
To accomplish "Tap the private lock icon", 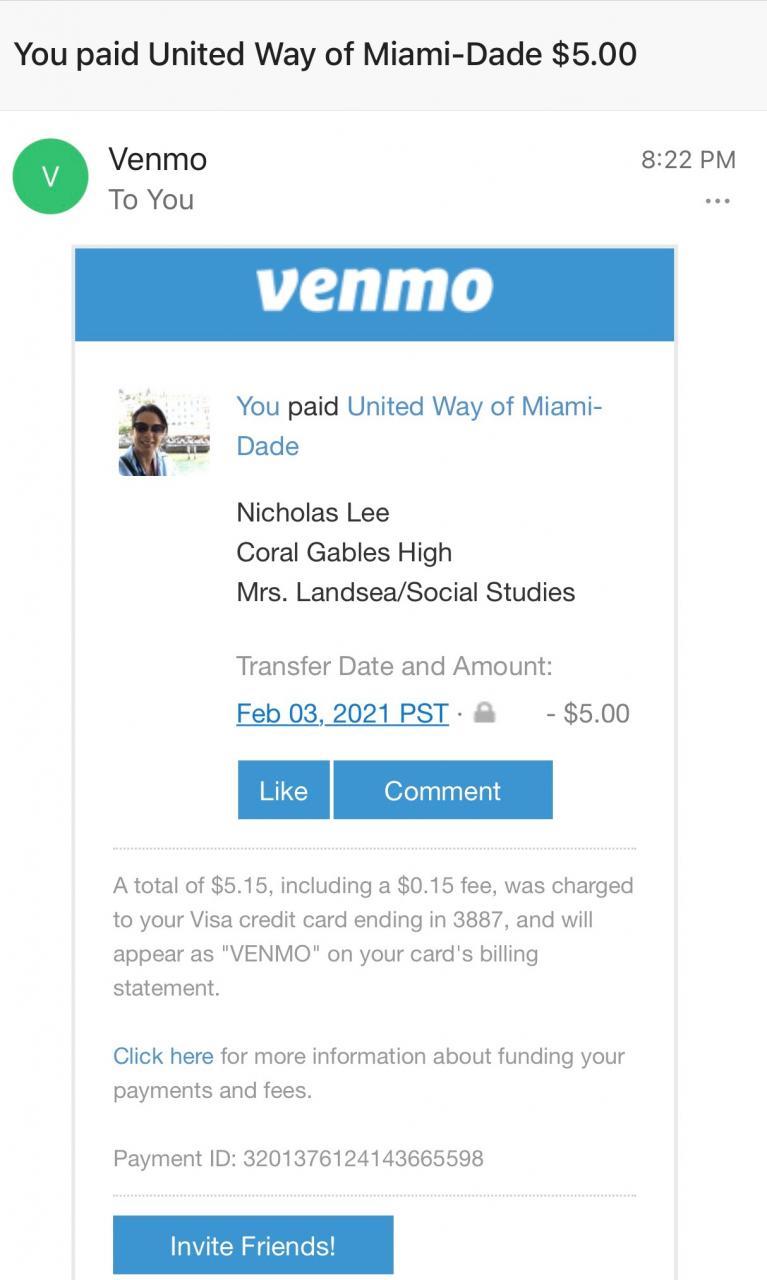I will click(x=484, y=713).
